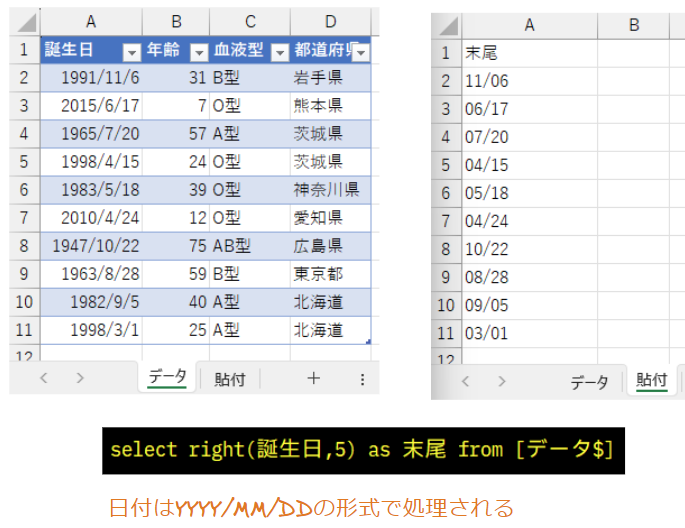Click cell 03/01 in right sheet

(x=529, y=334)
